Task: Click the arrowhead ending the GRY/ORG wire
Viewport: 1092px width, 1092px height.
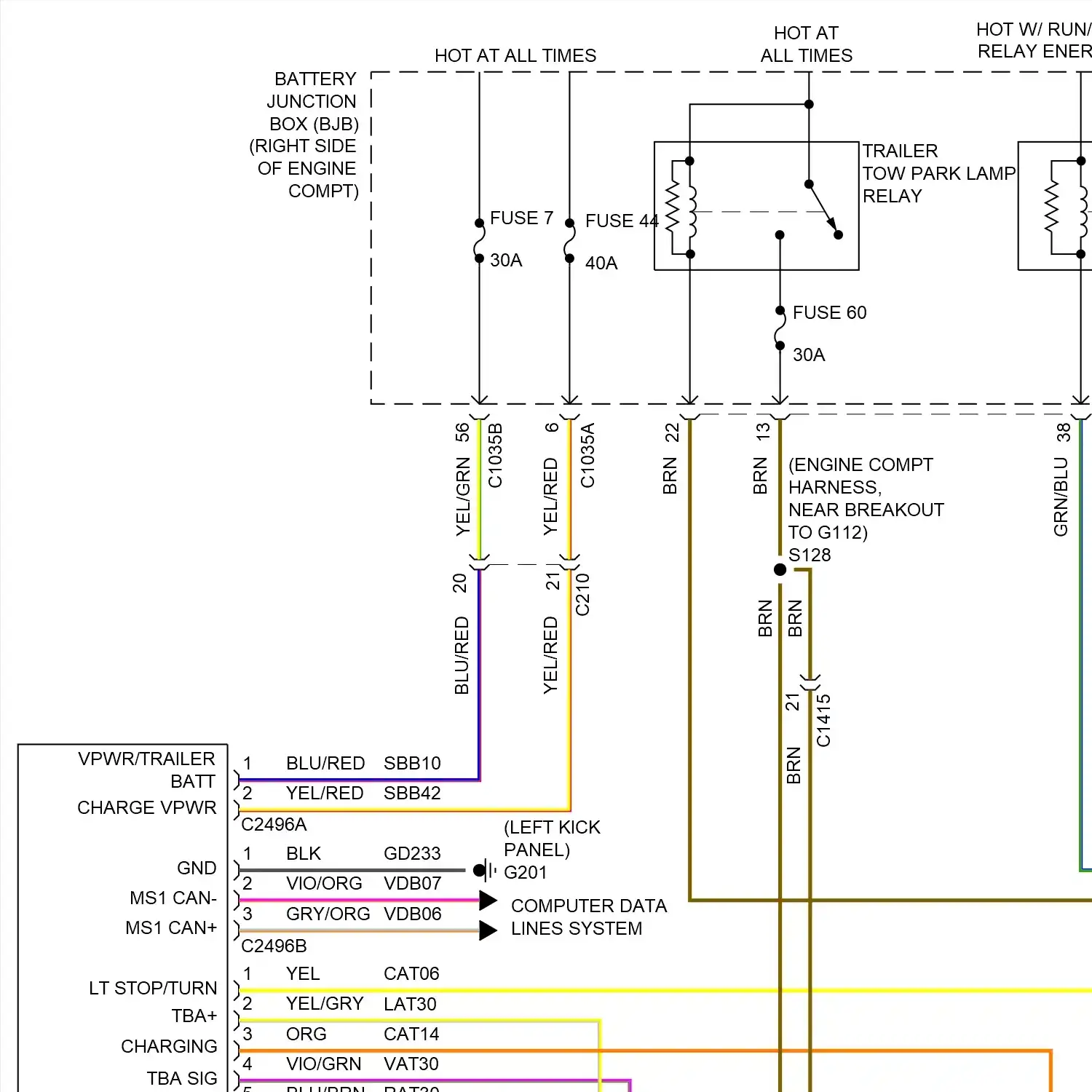Action: click(x=488, y=930)
